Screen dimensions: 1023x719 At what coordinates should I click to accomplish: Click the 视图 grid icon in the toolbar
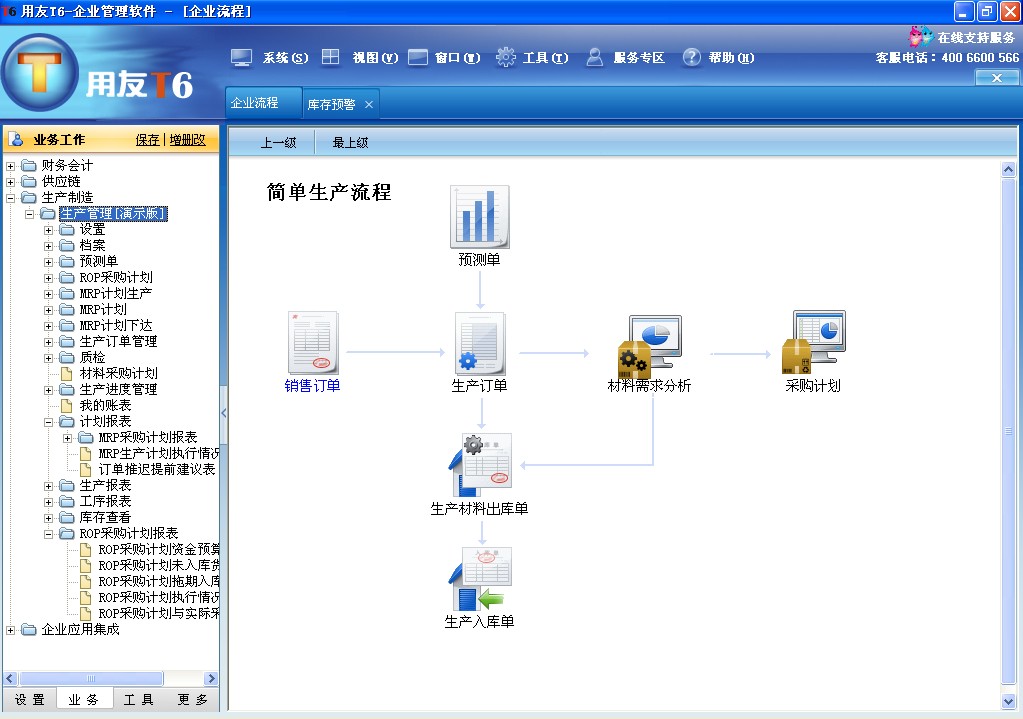[x=331, y=57]
